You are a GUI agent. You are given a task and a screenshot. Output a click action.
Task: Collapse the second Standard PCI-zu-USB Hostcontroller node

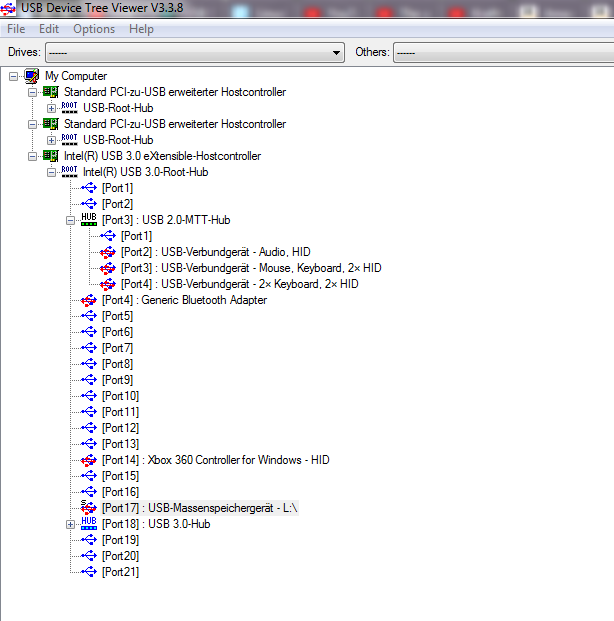(x=32, y=124)
